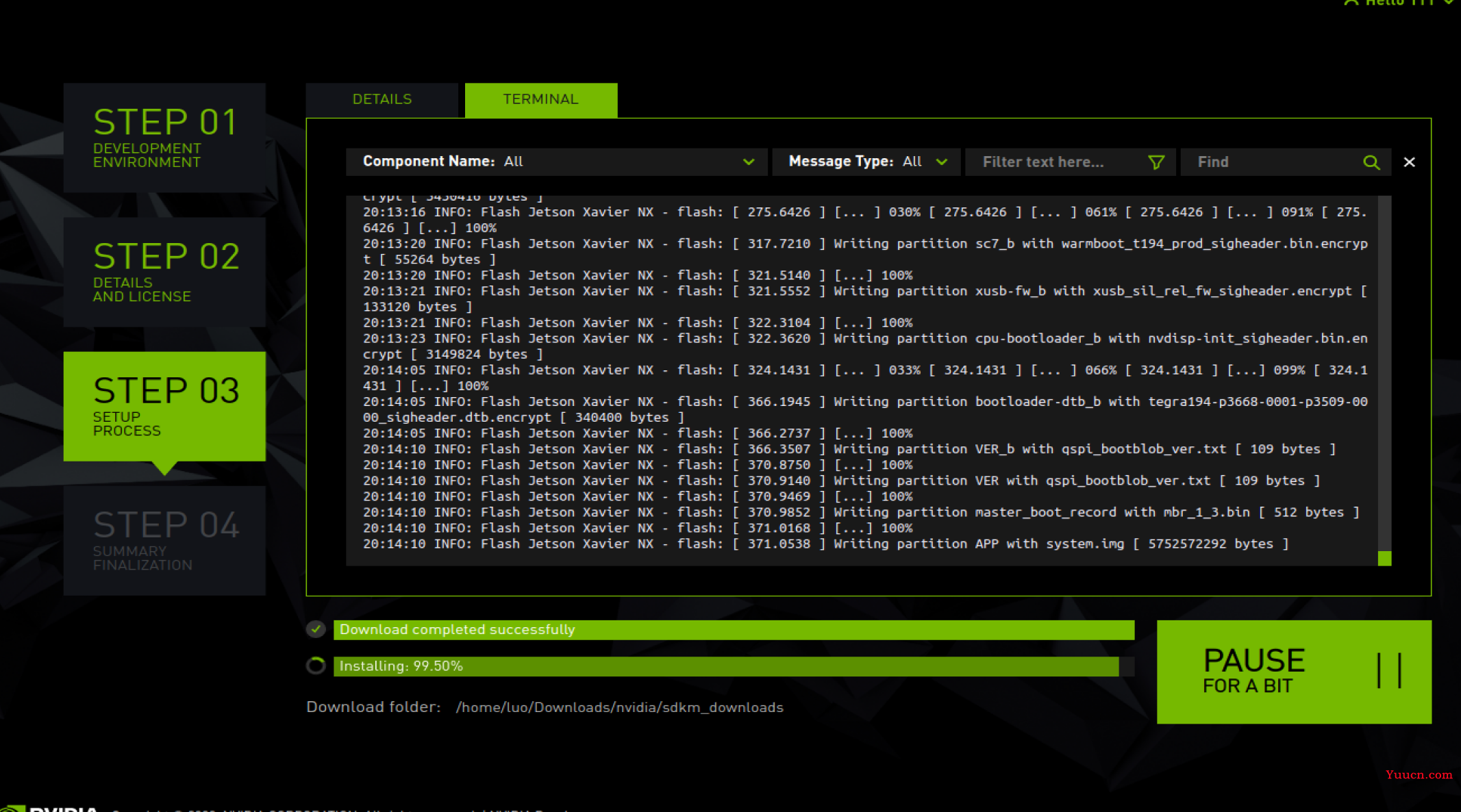
Task: Click the log line writing partition VER_b
Action: tap(849, 450)
